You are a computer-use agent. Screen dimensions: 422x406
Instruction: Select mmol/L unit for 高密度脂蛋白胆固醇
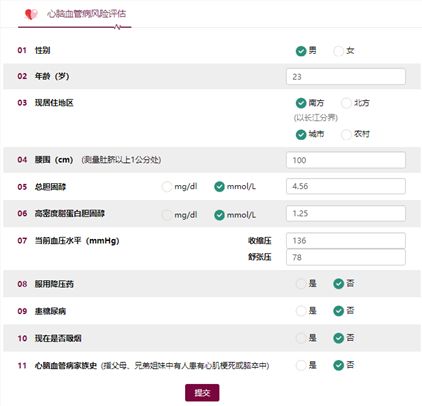[219, 215]
